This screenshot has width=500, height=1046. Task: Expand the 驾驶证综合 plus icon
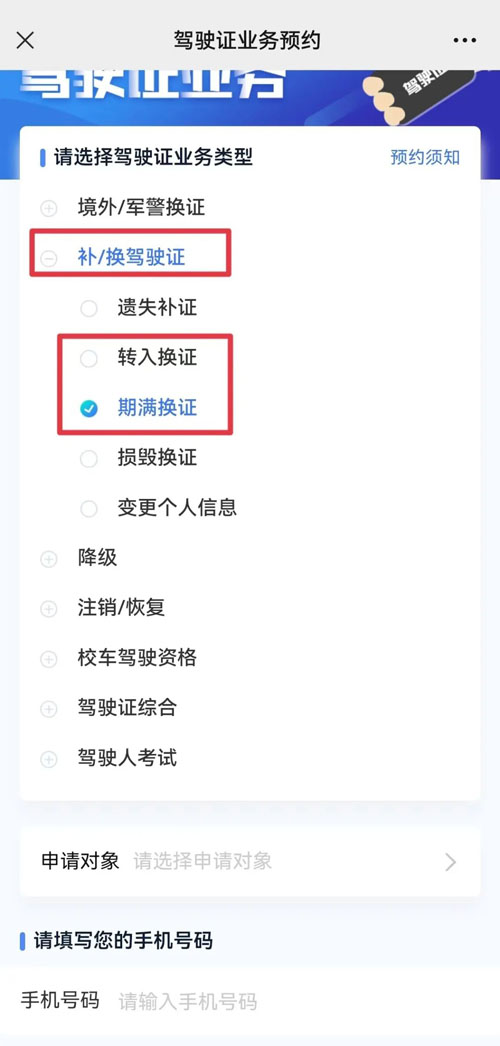pyautogui.click(x=49, y=709)
